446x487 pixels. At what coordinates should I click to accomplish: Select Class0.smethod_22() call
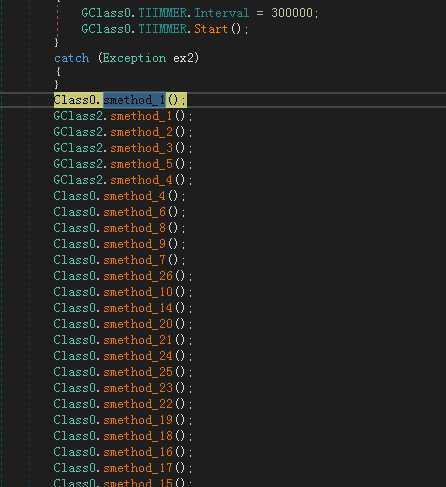(123, 404)
